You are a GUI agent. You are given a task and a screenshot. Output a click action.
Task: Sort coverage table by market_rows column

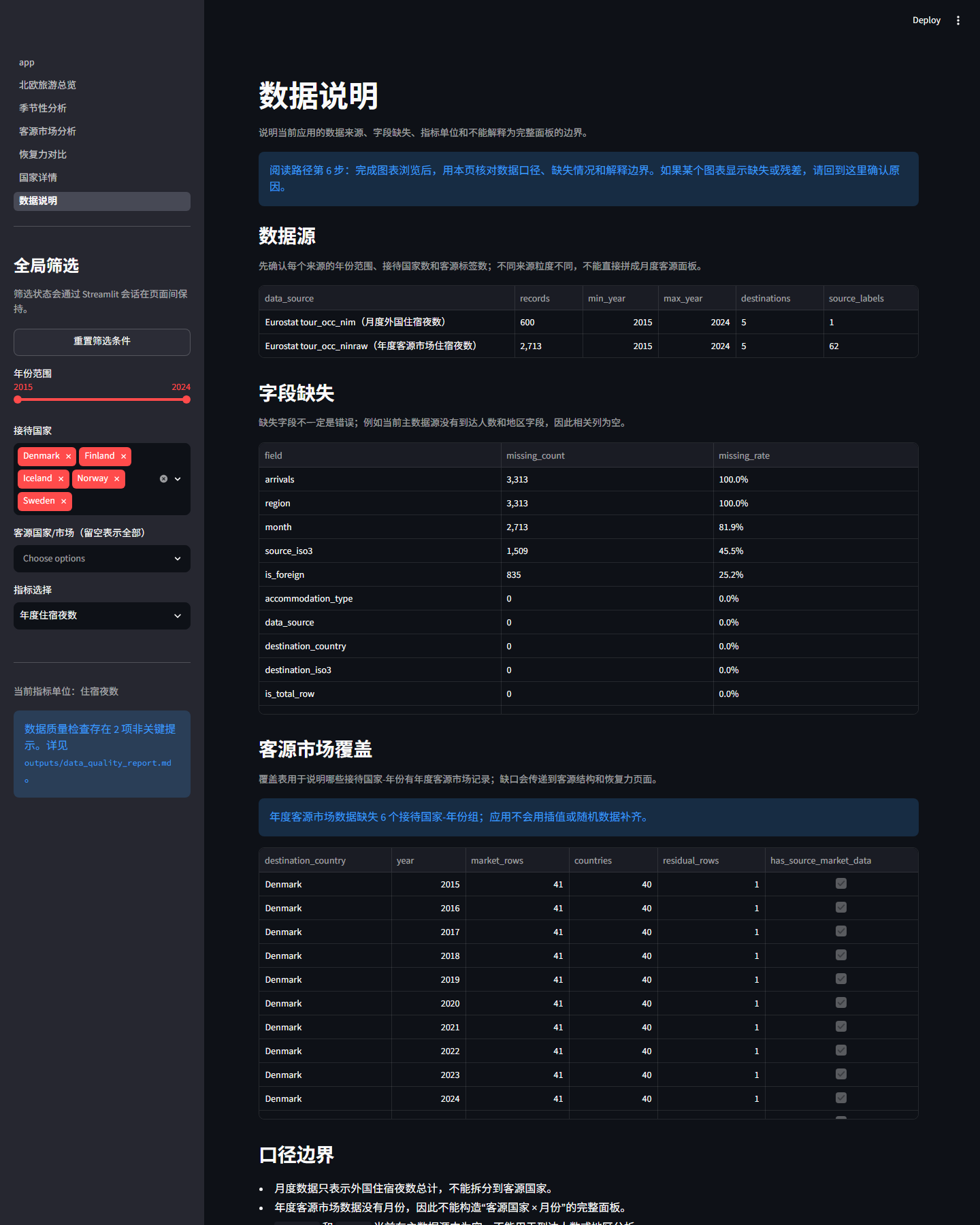517,860
